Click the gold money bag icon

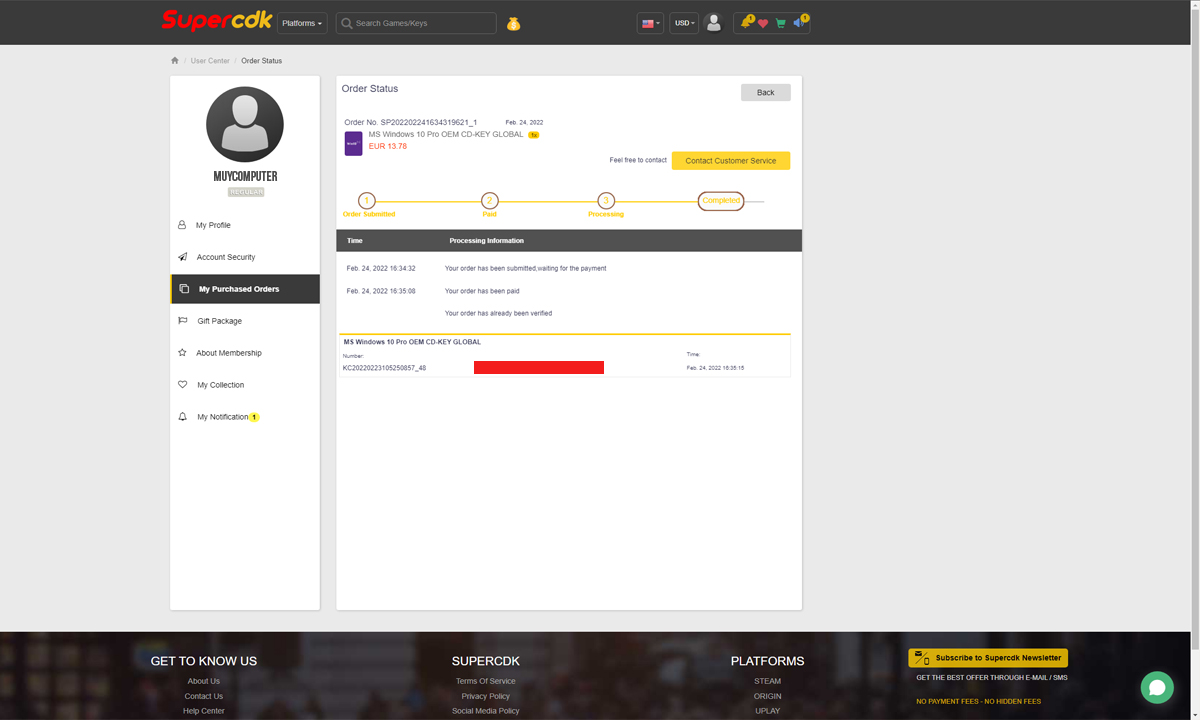(x=513, y=23)
